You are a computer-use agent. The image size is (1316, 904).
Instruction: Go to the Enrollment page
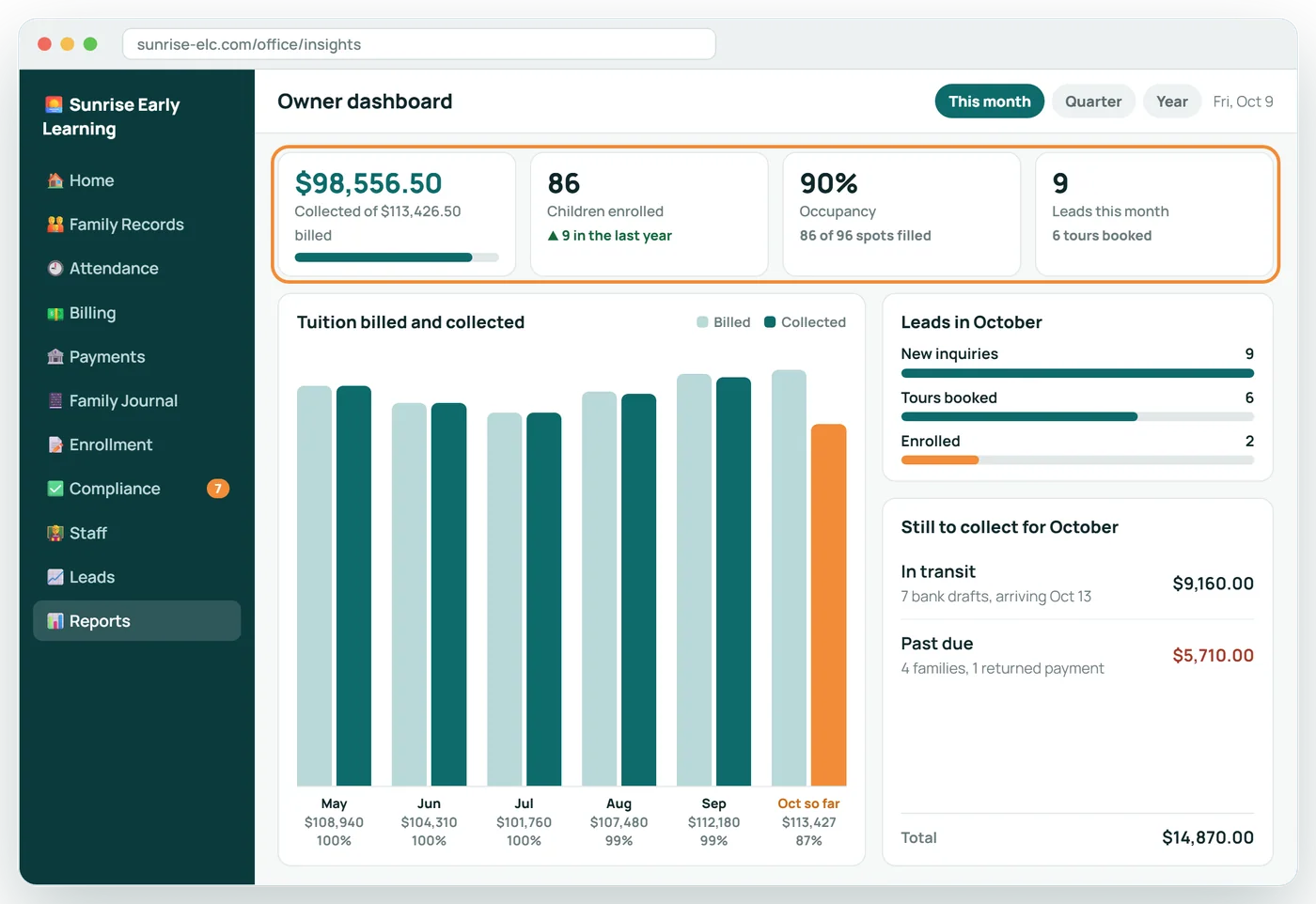137,444
